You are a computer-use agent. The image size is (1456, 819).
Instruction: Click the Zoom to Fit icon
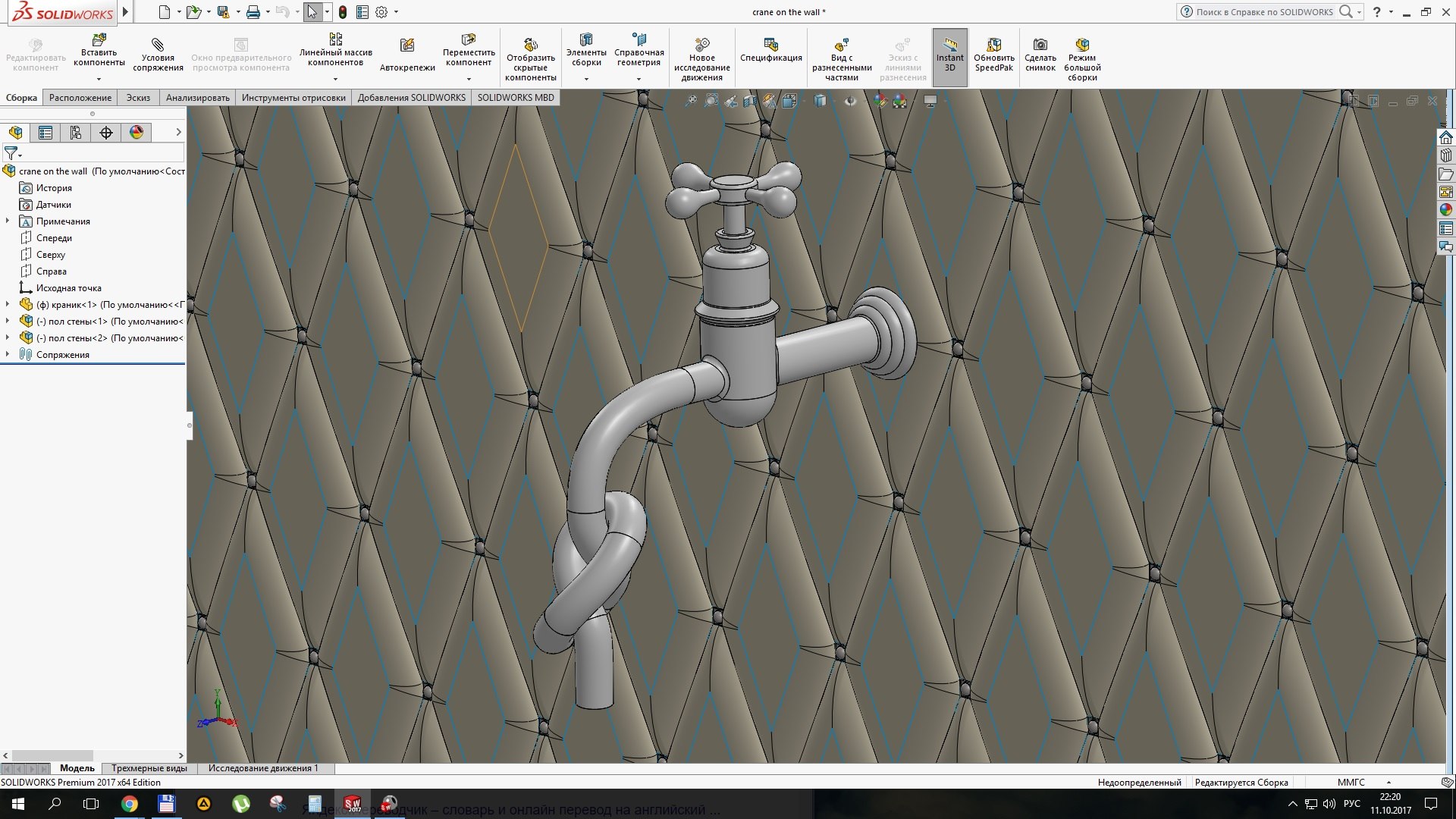pyautogui.click(x=691, y=101)
